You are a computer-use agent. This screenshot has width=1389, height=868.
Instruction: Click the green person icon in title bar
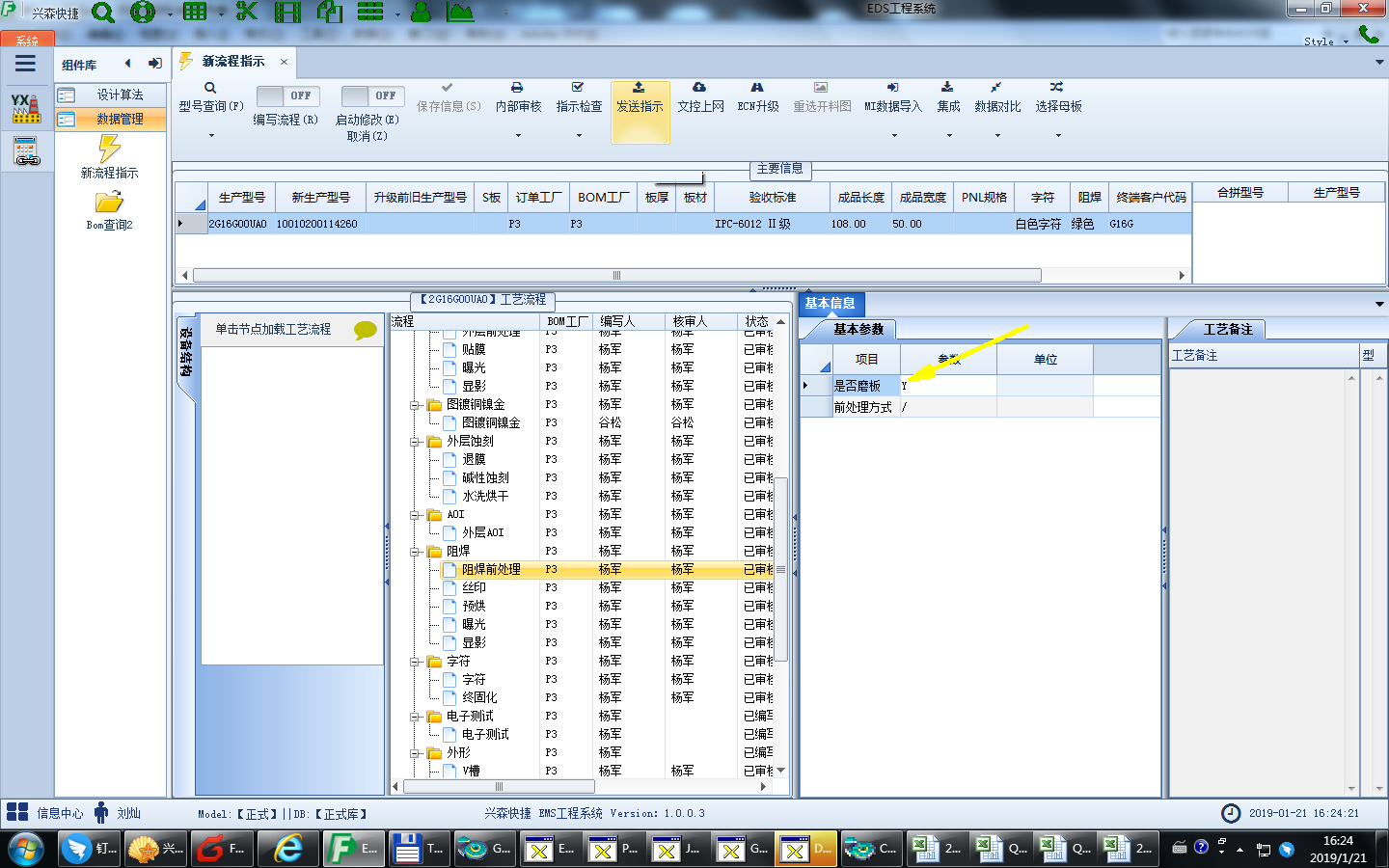[421, 13]
